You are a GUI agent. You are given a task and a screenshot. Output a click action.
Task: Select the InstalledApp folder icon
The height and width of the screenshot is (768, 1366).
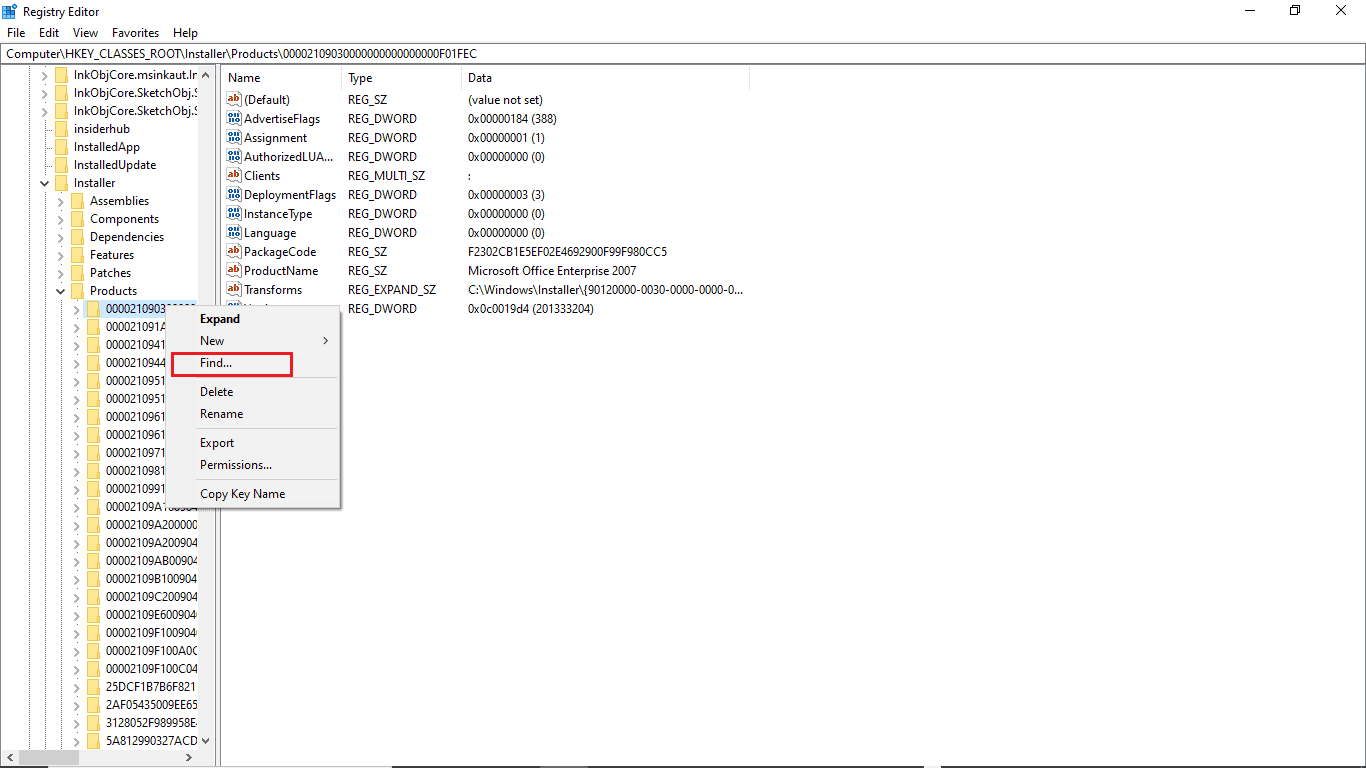[62, 147]
